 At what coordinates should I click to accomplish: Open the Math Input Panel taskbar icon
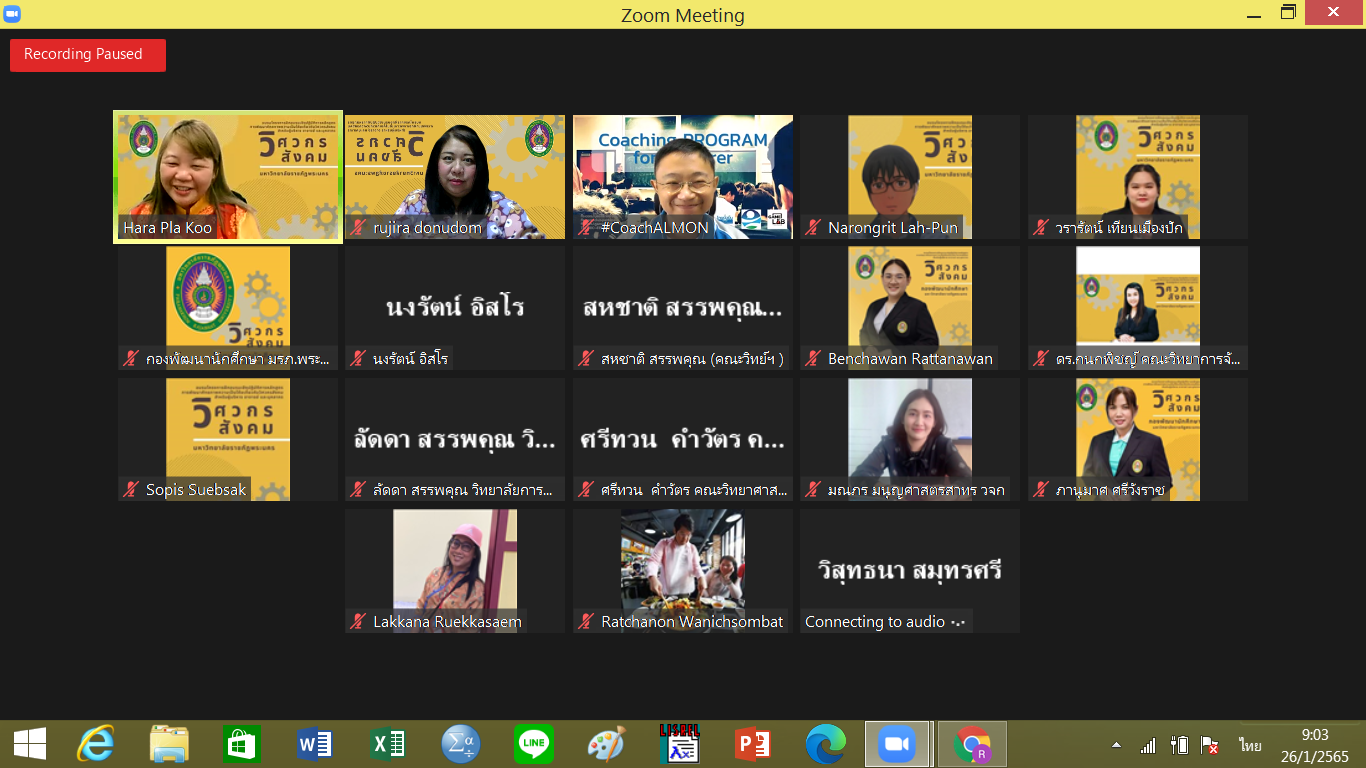coord(461,744)
